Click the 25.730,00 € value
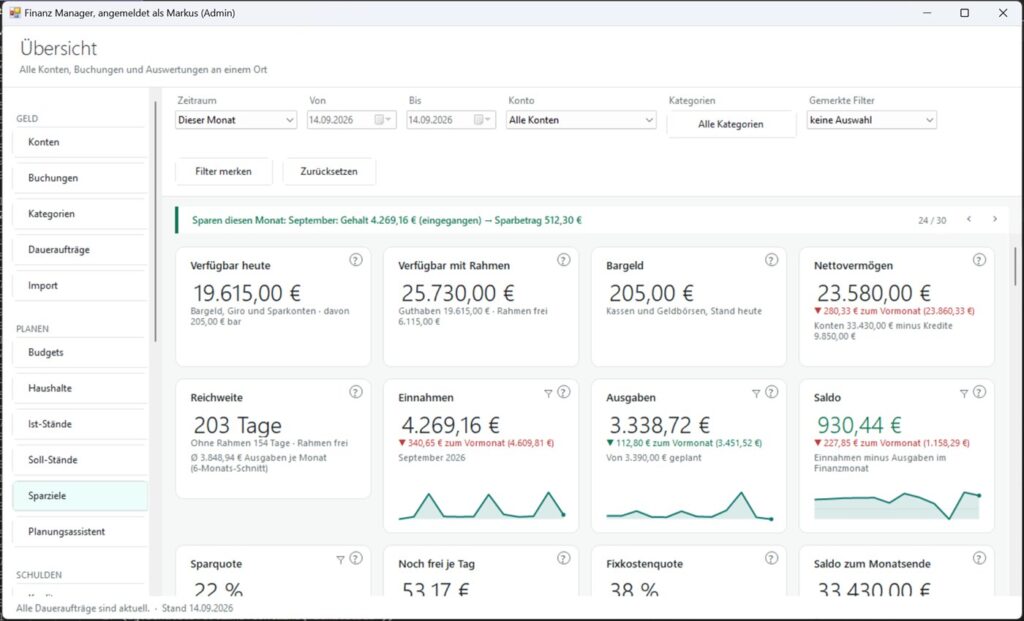This screenshot has height=621, width=1024. tap(457, 293)
